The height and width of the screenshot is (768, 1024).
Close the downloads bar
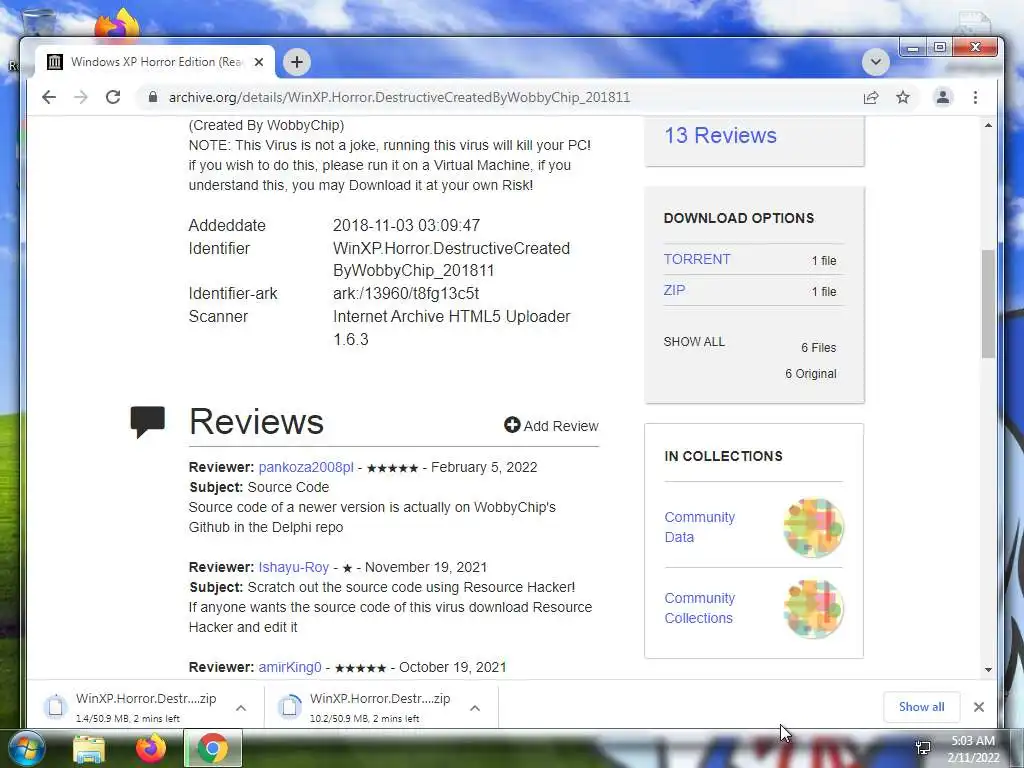[978, 707]
